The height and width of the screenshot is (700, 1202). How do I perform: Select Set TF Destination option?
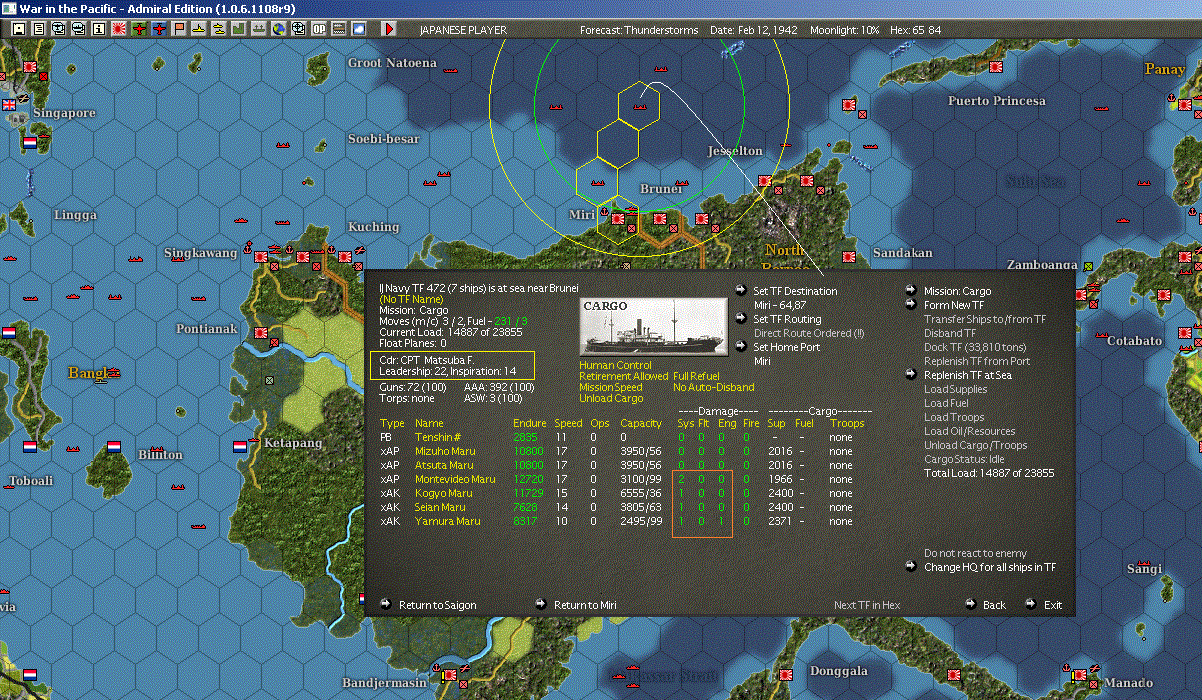click(740, 291)
